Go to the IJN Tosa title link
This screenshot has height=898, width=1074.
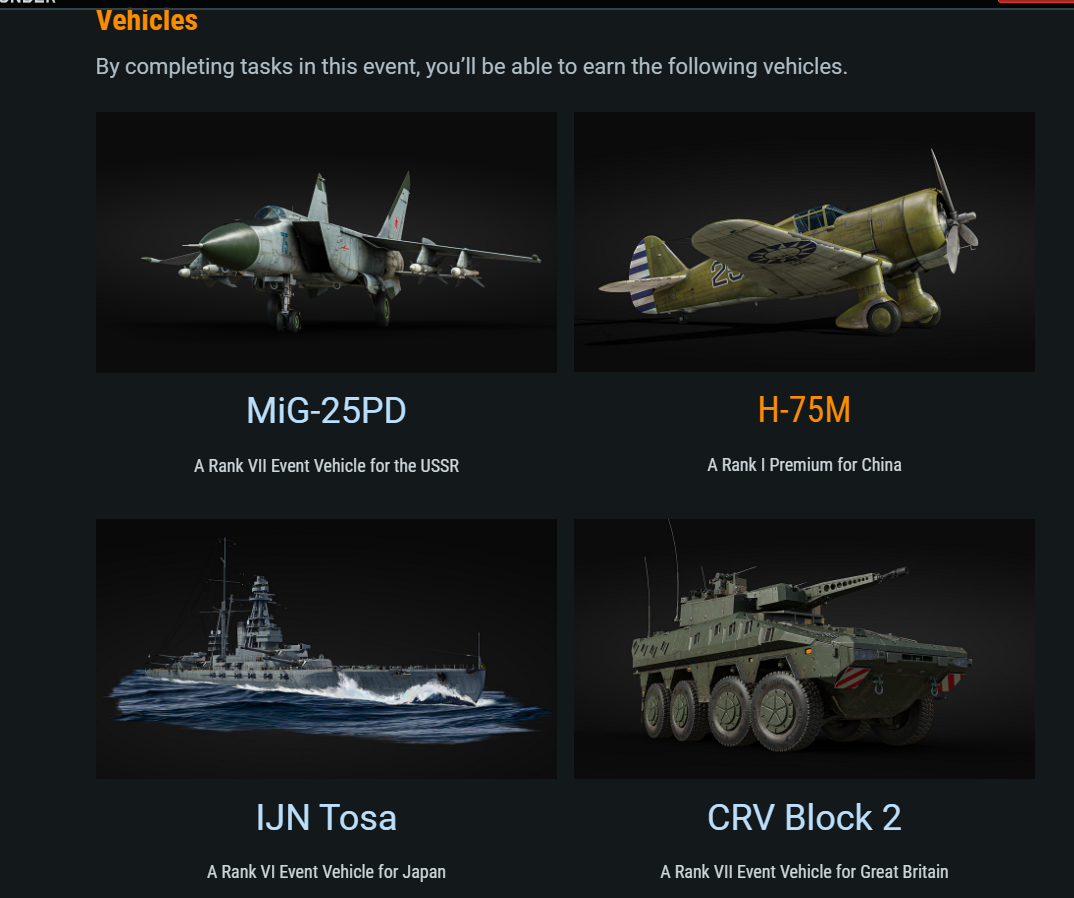(x=326, y=818)
